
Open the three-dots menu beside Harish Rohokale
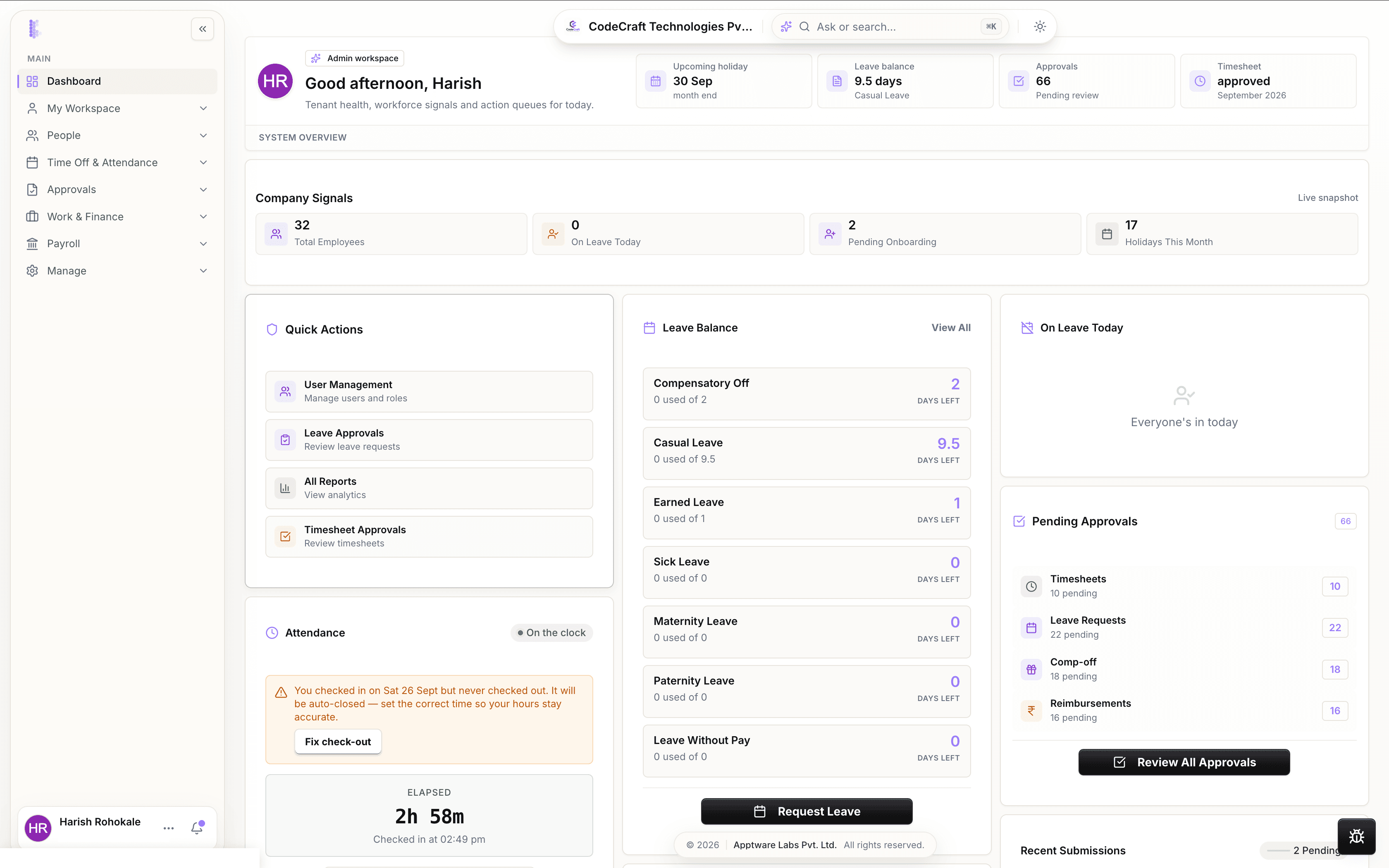169,828
